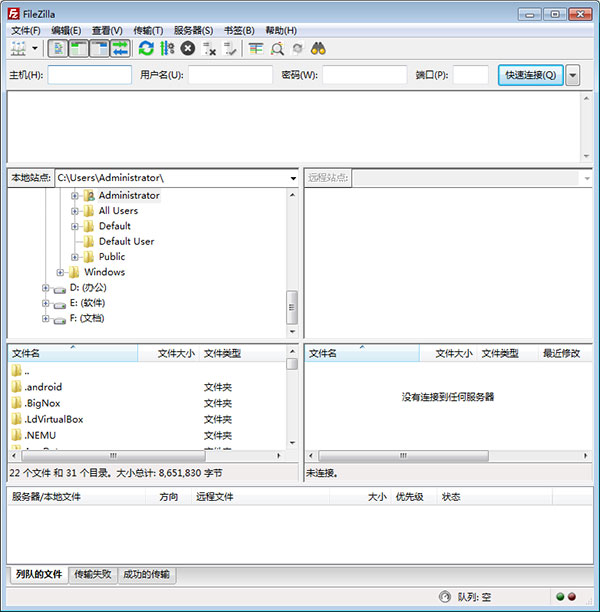Toggle directory comparison icon
Screen dimensions: 600x612
click(x=277, y=48)
